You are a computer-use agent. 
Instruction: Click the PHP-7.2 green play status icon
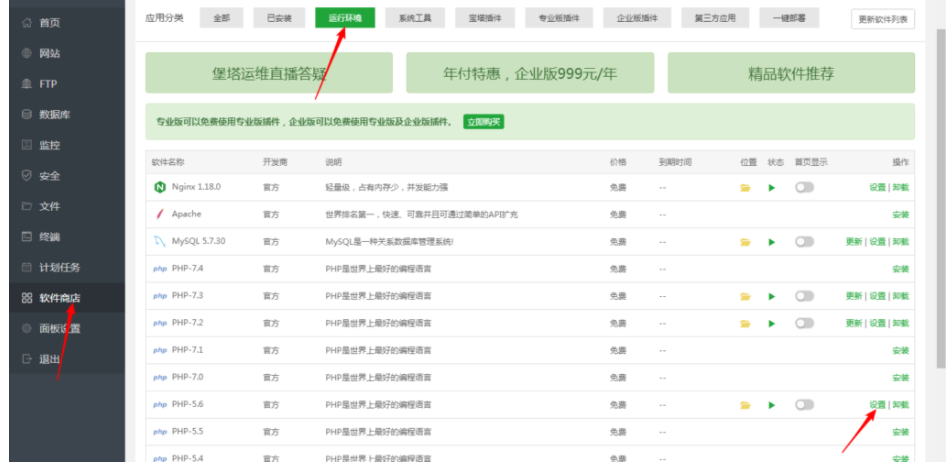[771, 324]
